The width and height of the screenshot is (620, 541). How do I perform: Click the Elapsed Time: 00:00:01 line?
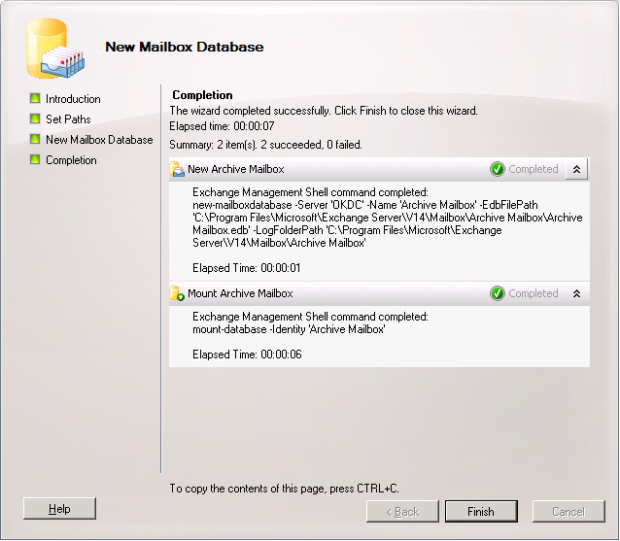point(246,268)
